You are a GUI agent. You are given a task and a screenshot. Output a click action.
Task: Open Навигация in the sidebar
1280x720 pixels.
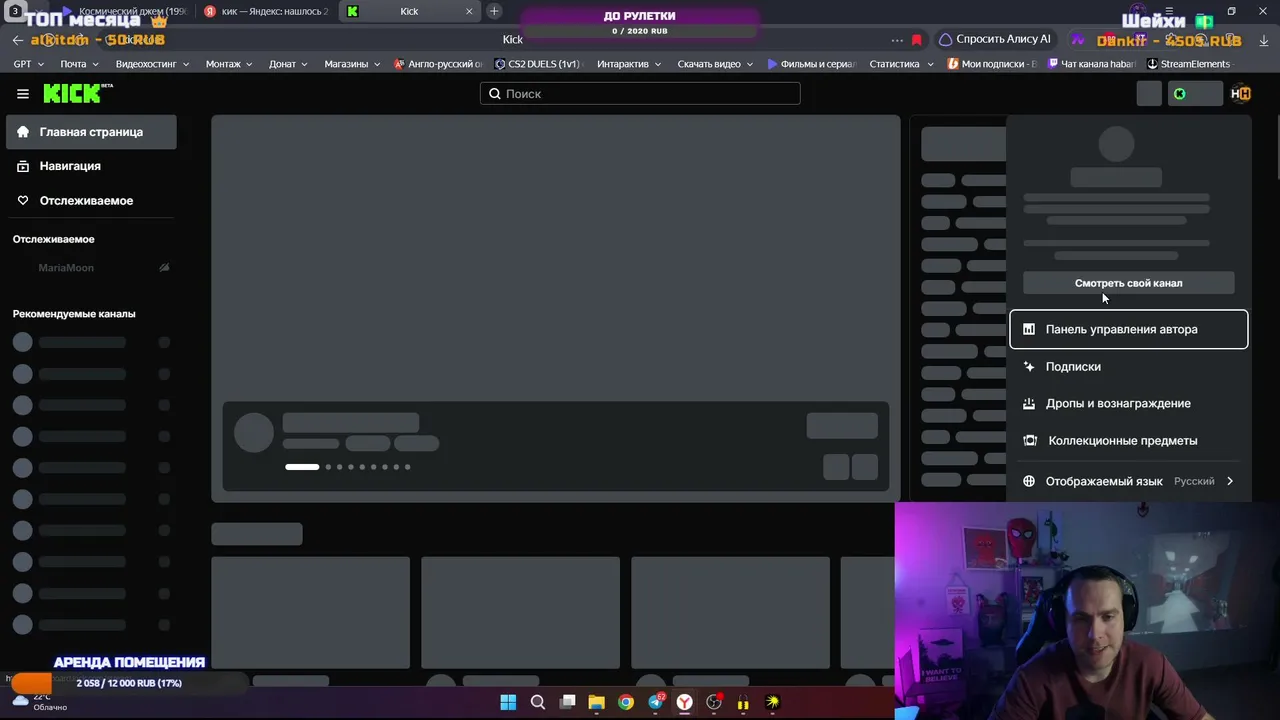(x=91, y=166)
